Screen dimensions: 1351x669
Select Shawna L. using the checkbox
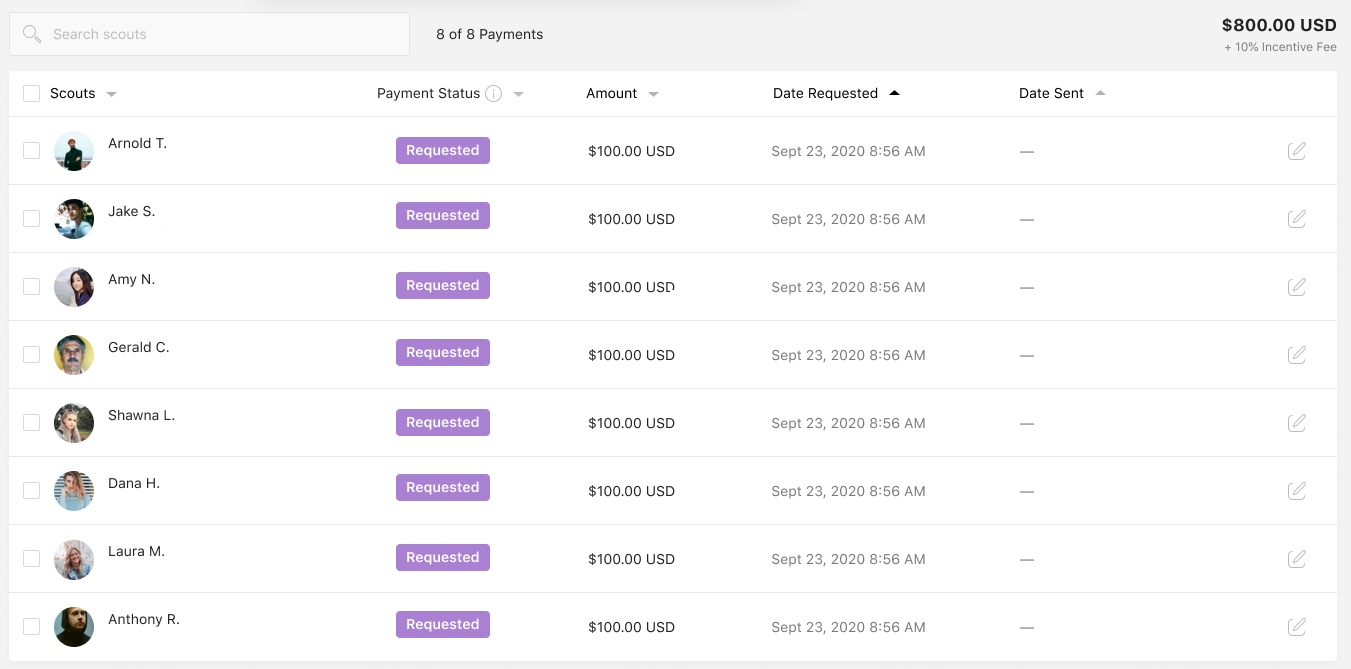point(32,423)
